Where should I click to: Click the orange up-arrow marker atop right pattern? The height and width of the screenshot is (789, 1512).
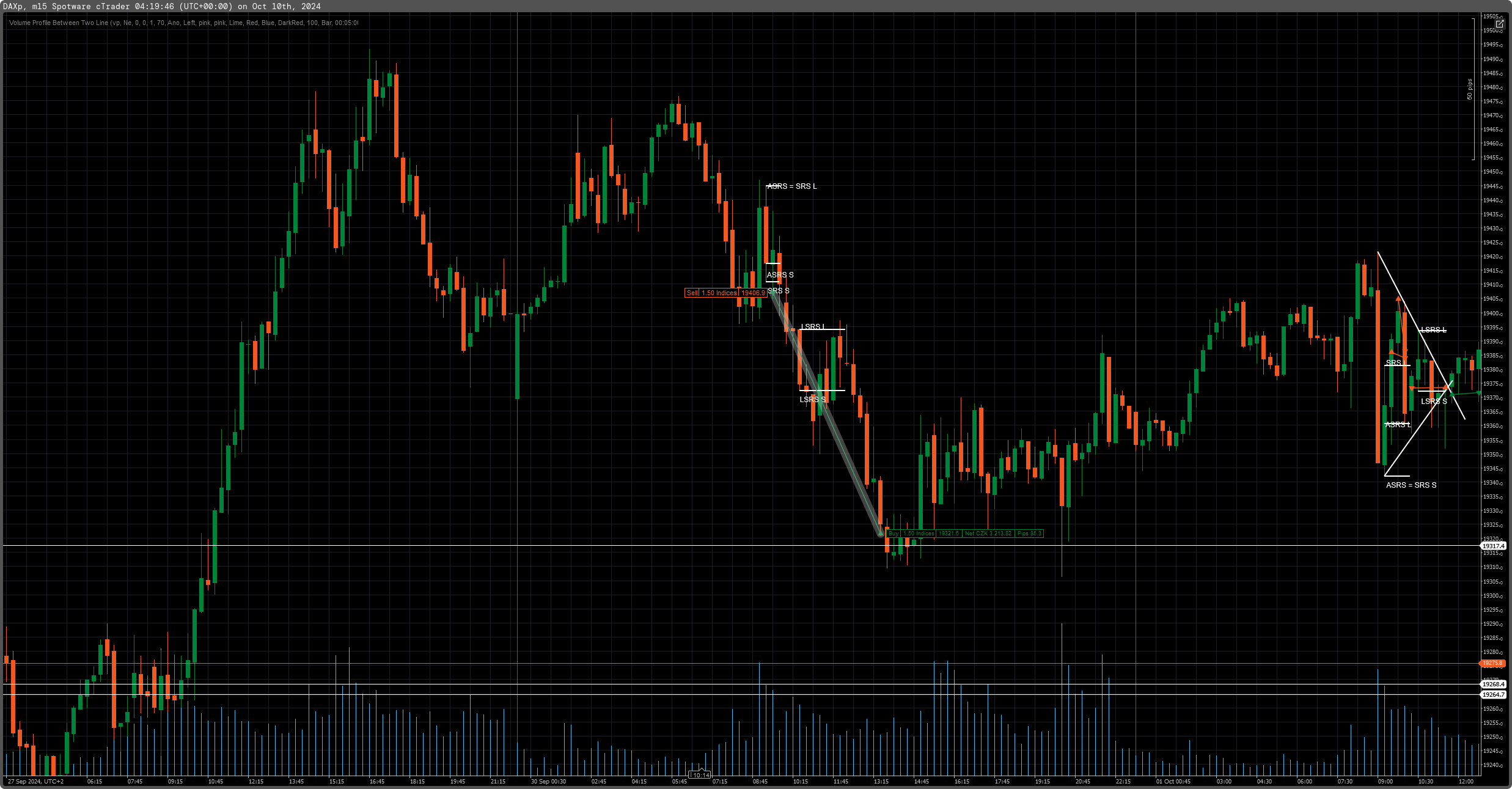tap(1398, 299)
